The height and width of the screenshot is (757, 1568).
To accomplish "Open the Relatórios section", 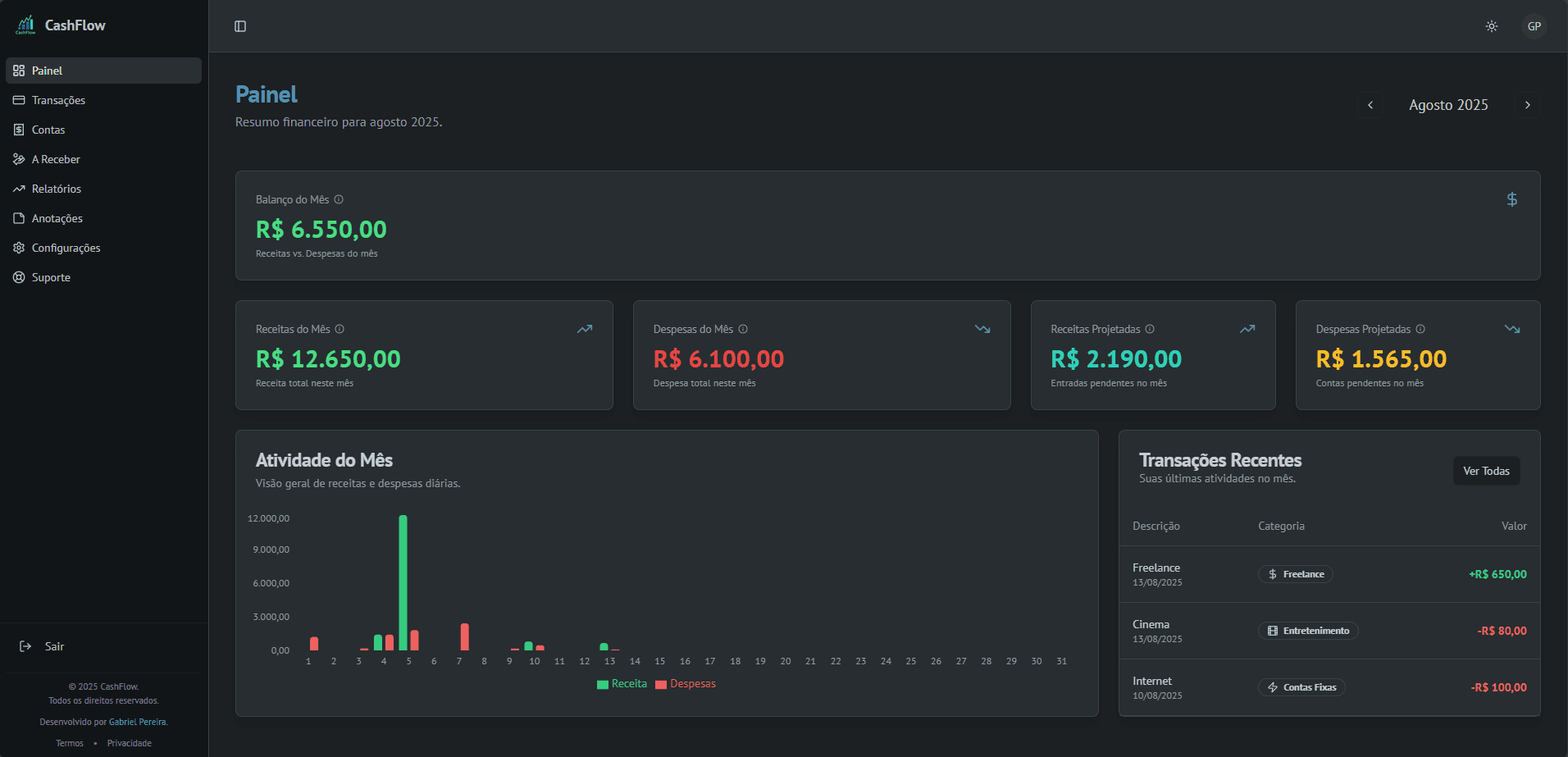I will tap(56, 189).
